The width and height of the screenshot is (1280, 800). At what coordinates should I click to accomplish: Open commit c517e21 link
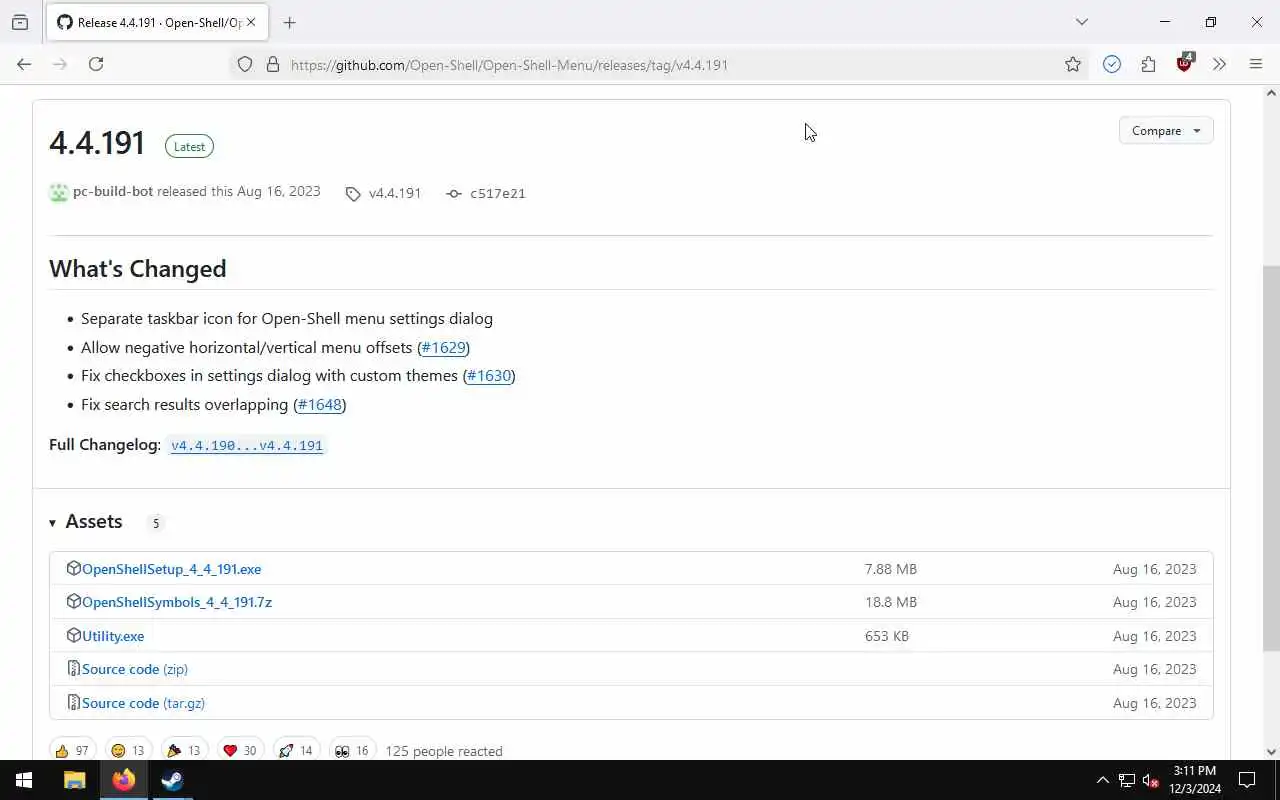tap(497, 193)
